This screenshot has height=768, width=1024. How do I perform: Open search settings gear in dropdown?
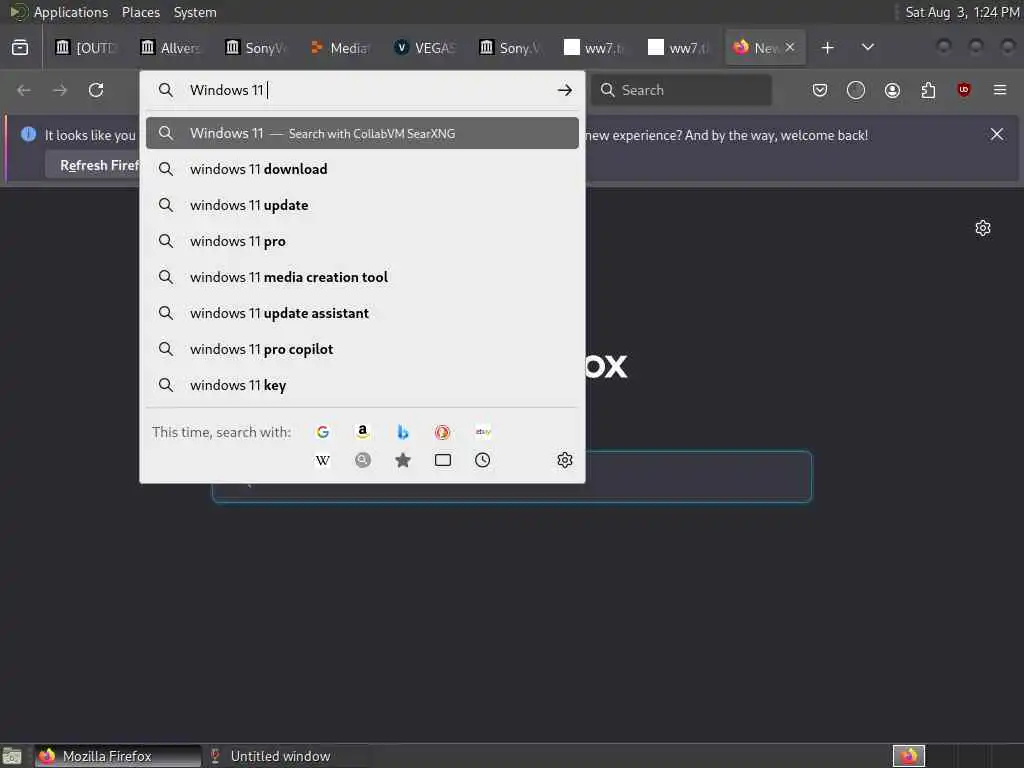click(x=565, y=460)
